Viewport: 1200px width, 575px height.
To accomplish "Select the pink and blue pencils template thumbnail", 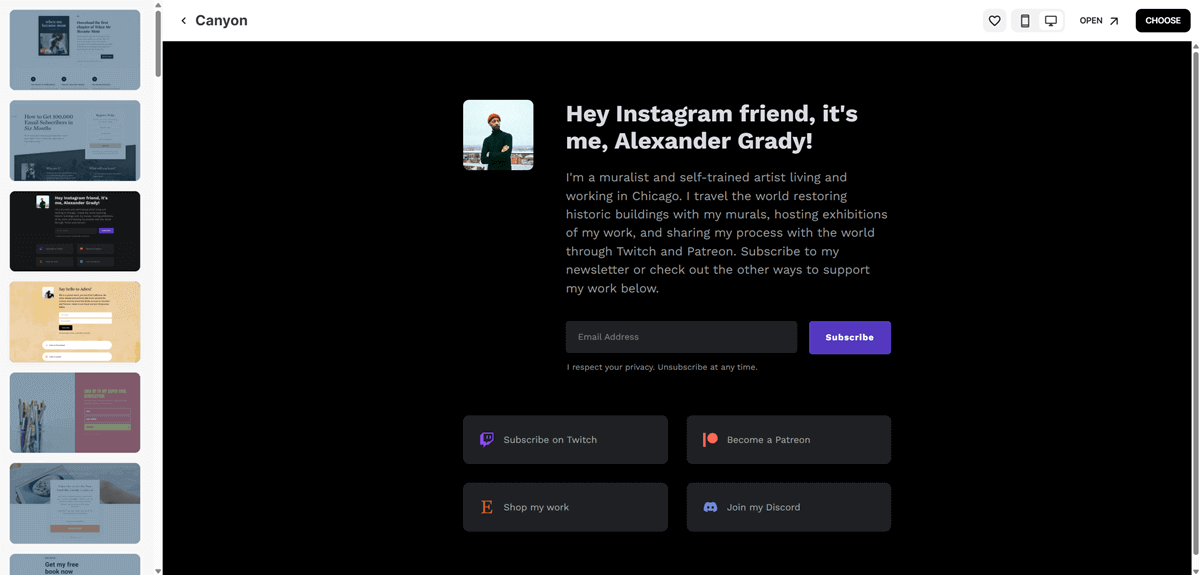I will [x=75, y=413].
